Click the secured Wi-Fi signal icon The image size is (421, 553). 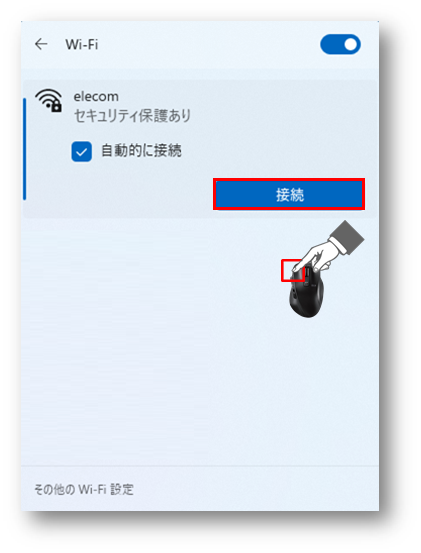click(x=49, y=101)
